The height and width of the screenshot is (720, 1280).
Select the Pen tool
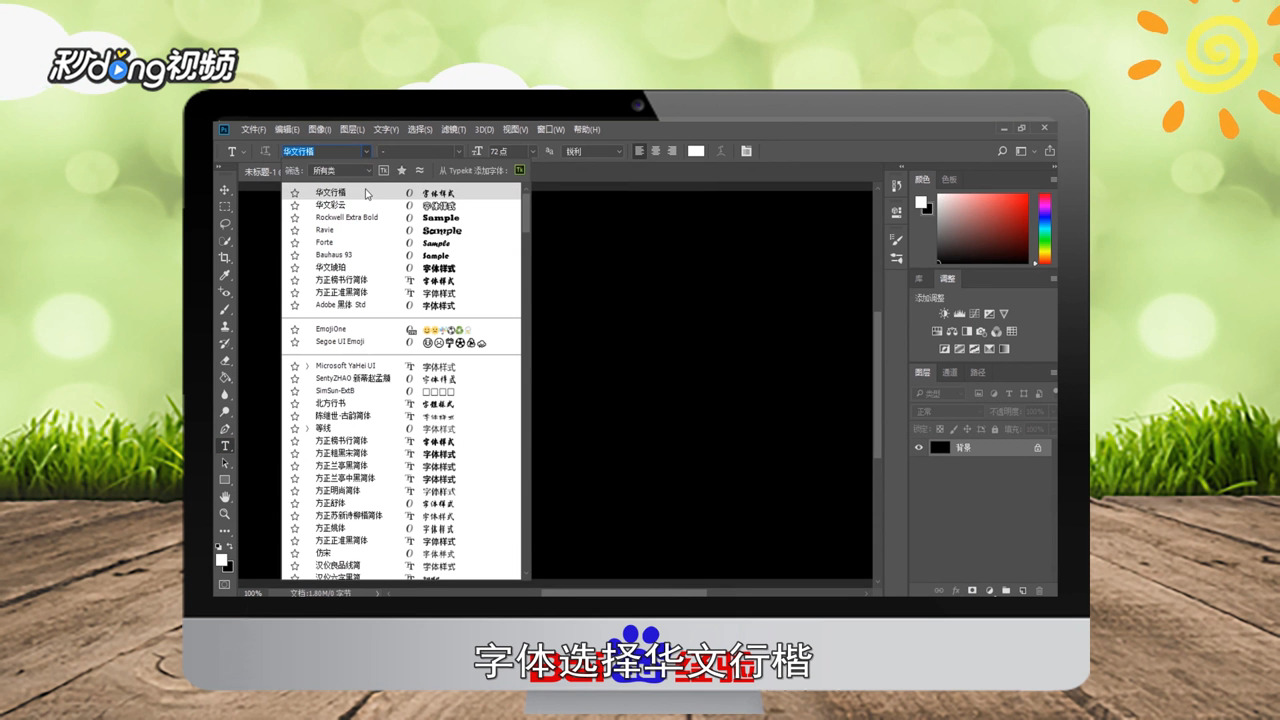(225, 429)
